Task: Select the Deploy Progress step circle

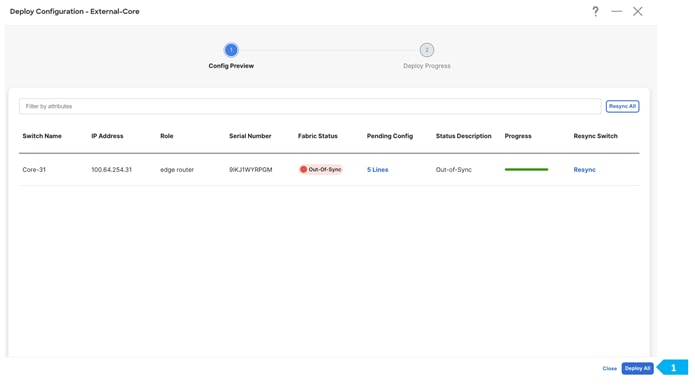Action: pyautogui.click(x=427, y=50)
